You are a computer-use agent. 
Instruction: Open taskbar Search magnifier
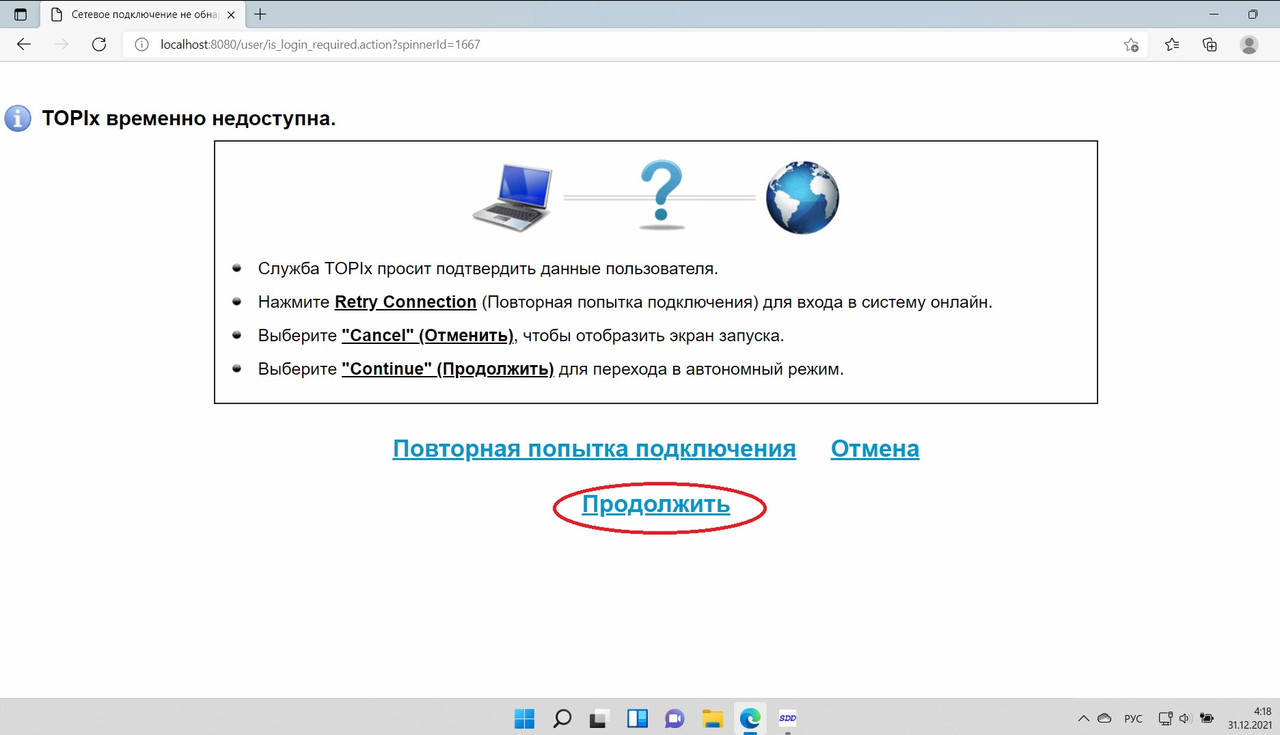click(562, 718)
